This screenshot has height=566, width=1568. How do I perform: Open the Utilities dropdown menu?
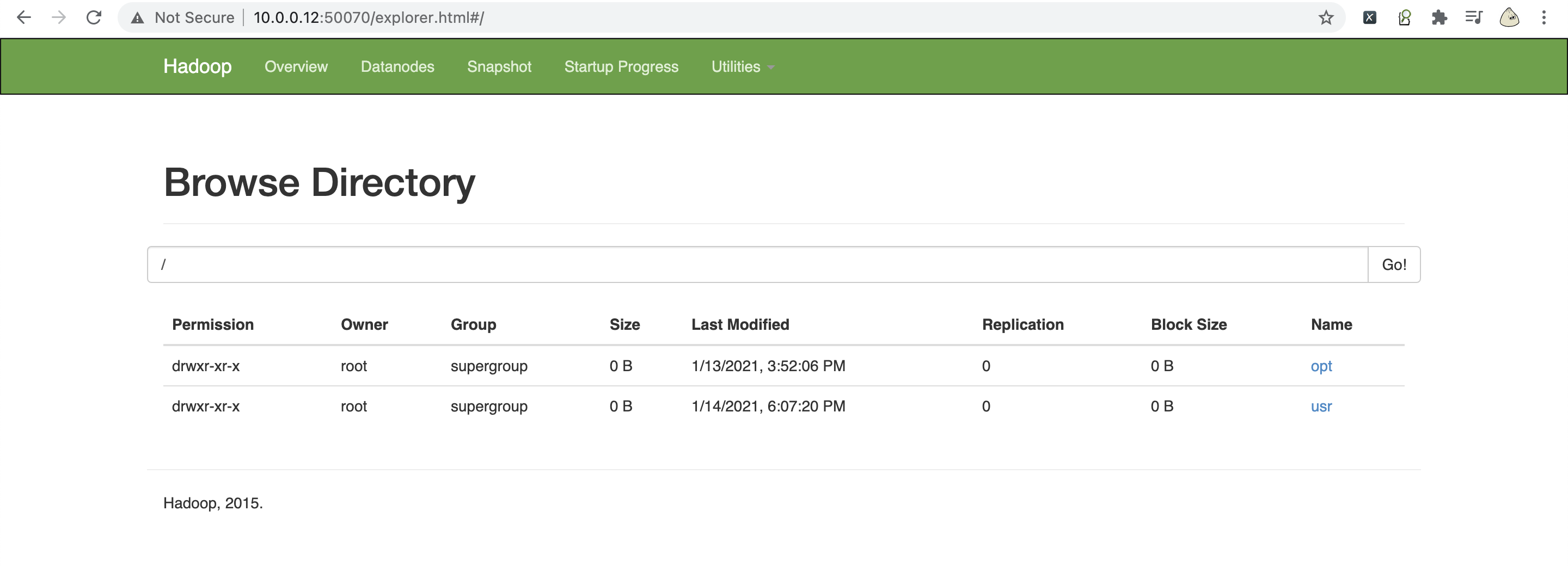point(742,66)
